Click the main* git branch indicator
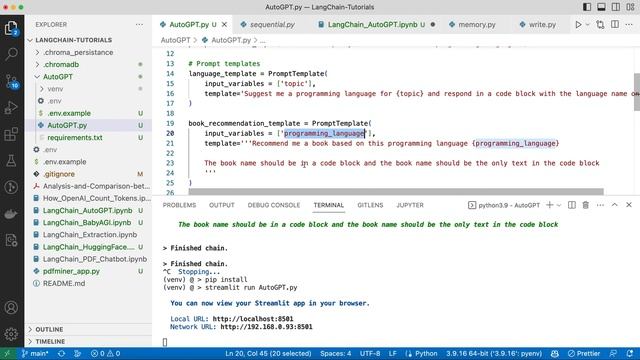The image size is (640, 360). click(35, 353)
